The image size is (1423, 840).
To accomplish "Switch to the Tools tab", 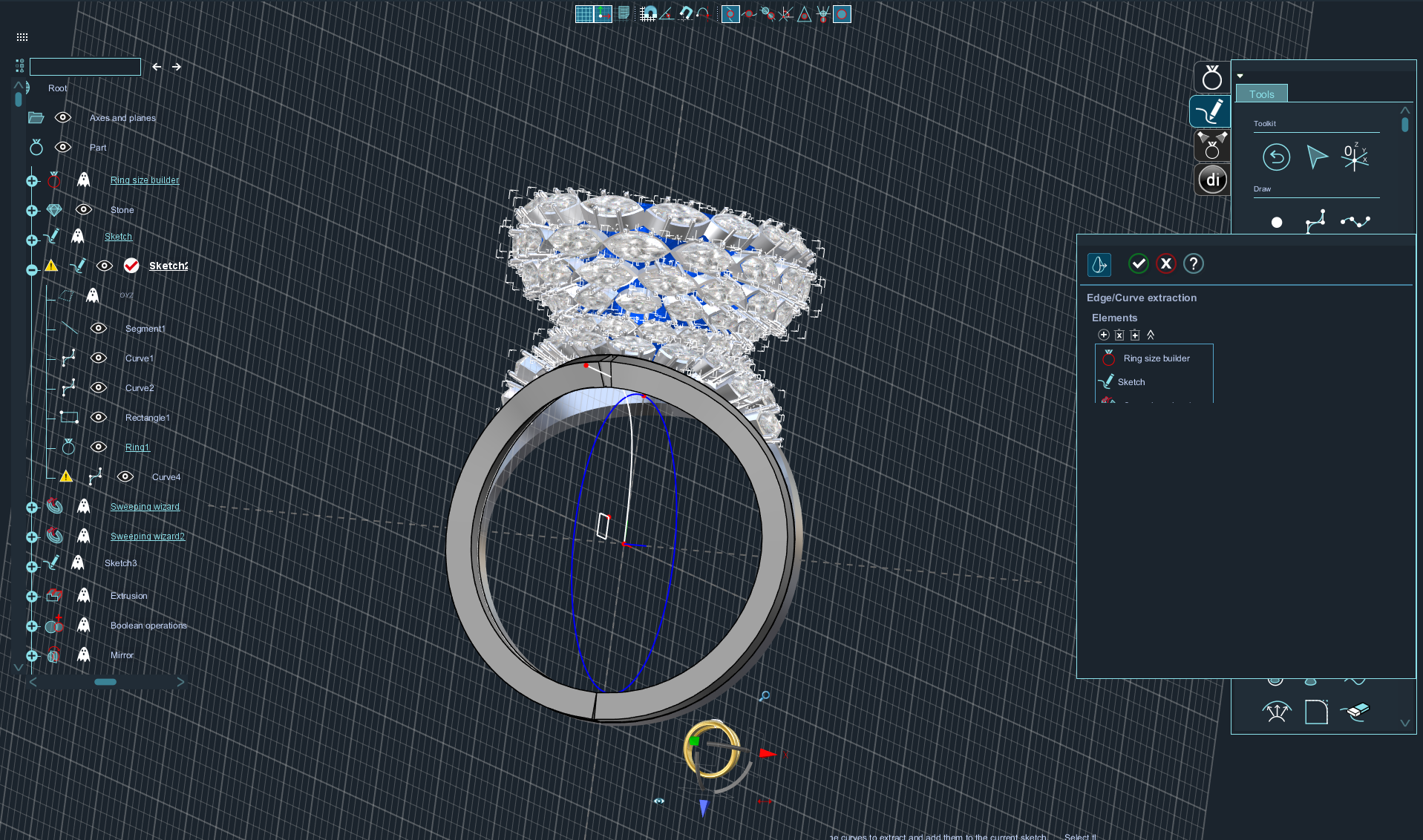I will [x=1261, y=94].
